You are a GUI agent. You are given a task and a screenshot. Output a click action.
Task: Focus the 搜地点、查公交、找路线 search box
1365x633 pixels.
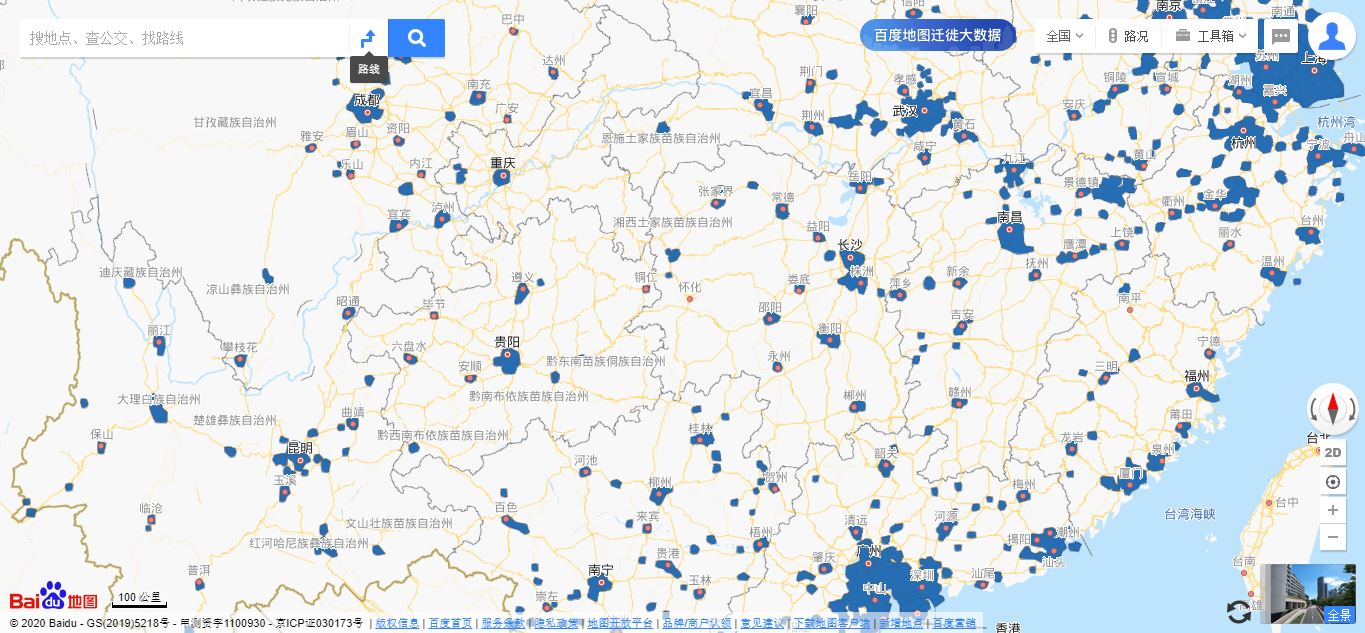click(x=185, y=39)
